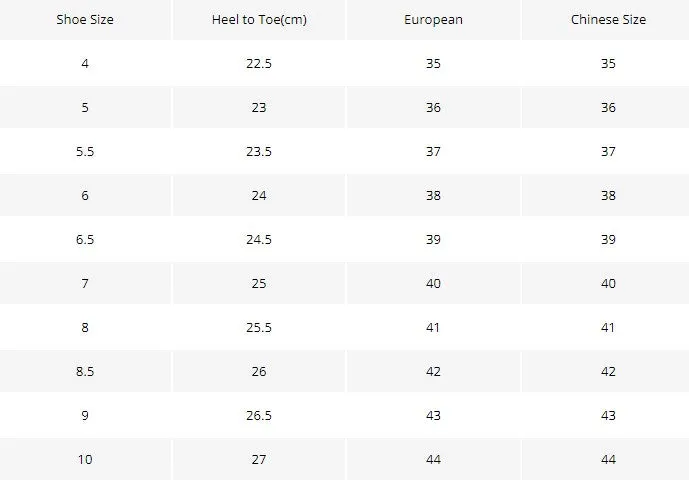Select the 23.5 cm measurement cell
This screenshot has height=480, width=689.
(259, 152)
